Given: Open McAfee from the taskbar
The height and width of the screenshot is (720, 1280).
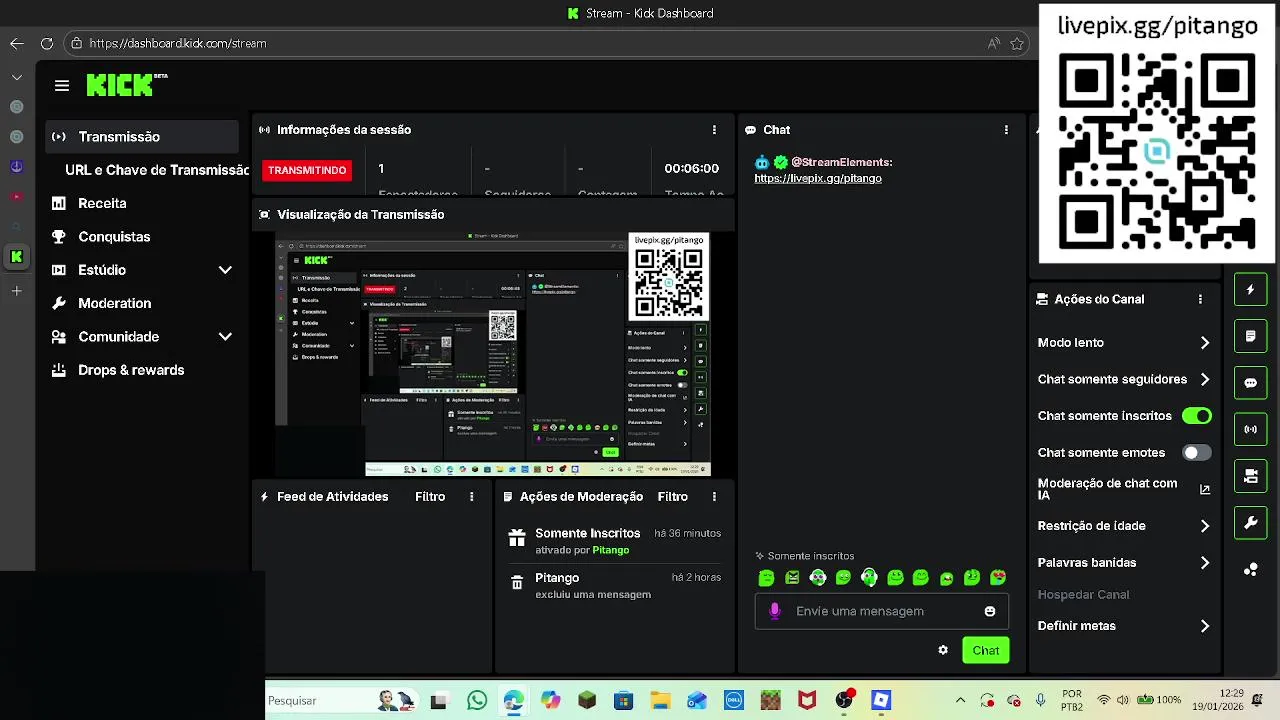Looking at the screenshot, I should tap(807, 700).
